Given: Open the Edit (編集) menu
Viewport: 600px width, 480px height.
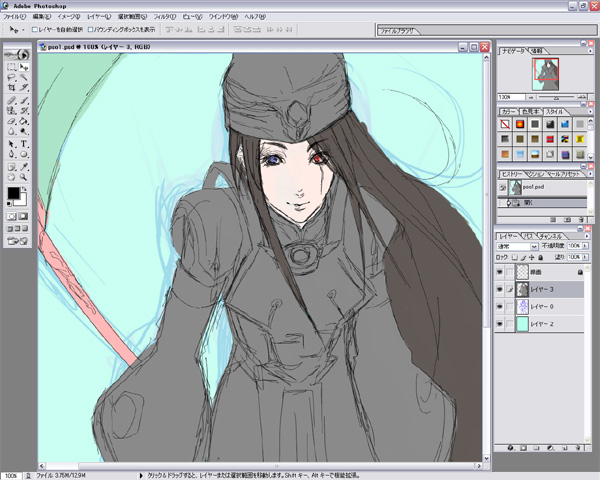Looking at the screenshot, I should click(x=41, y=17).
